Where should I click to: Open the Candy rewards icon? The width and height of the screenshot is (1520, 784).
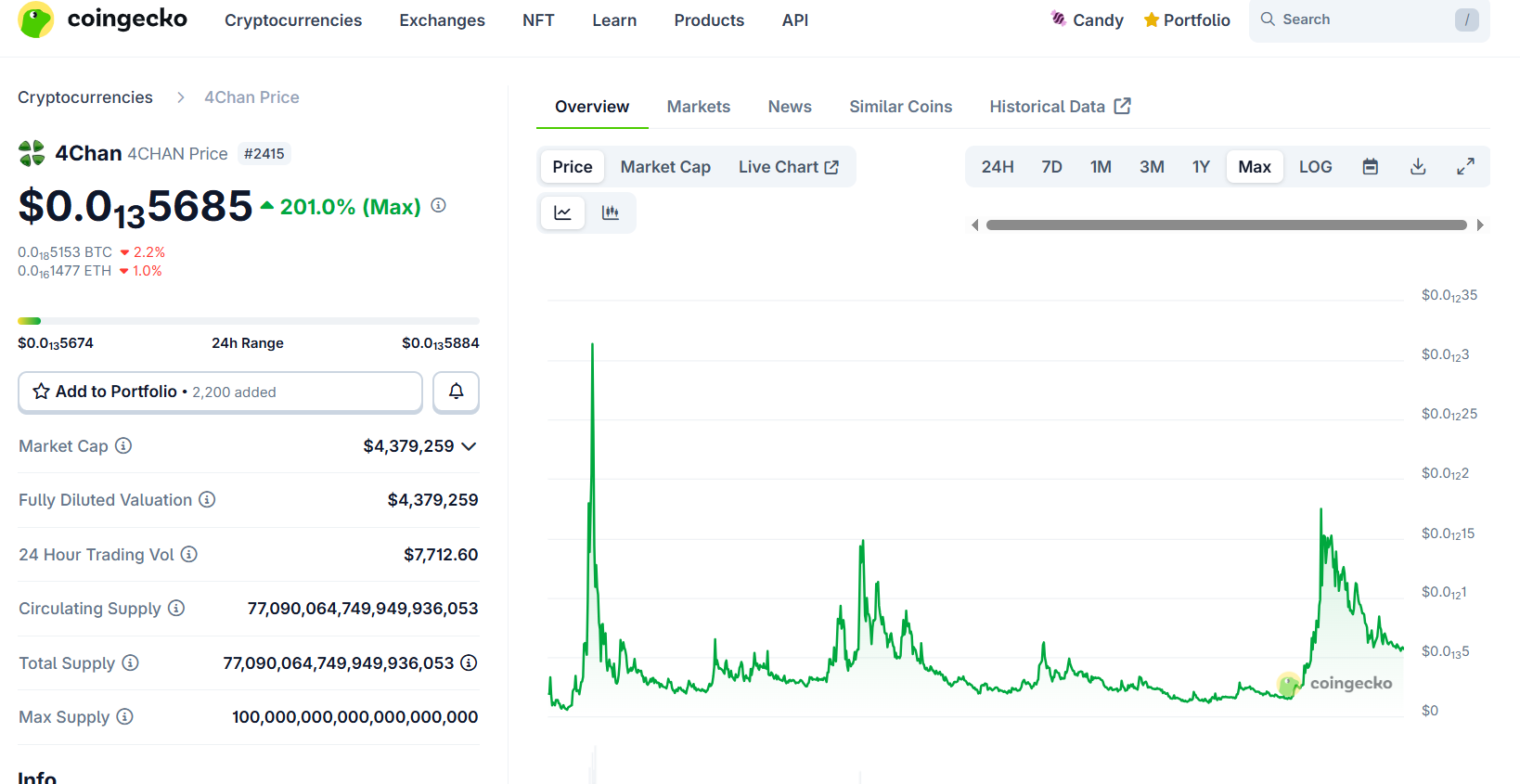[x=1058, y=19]
